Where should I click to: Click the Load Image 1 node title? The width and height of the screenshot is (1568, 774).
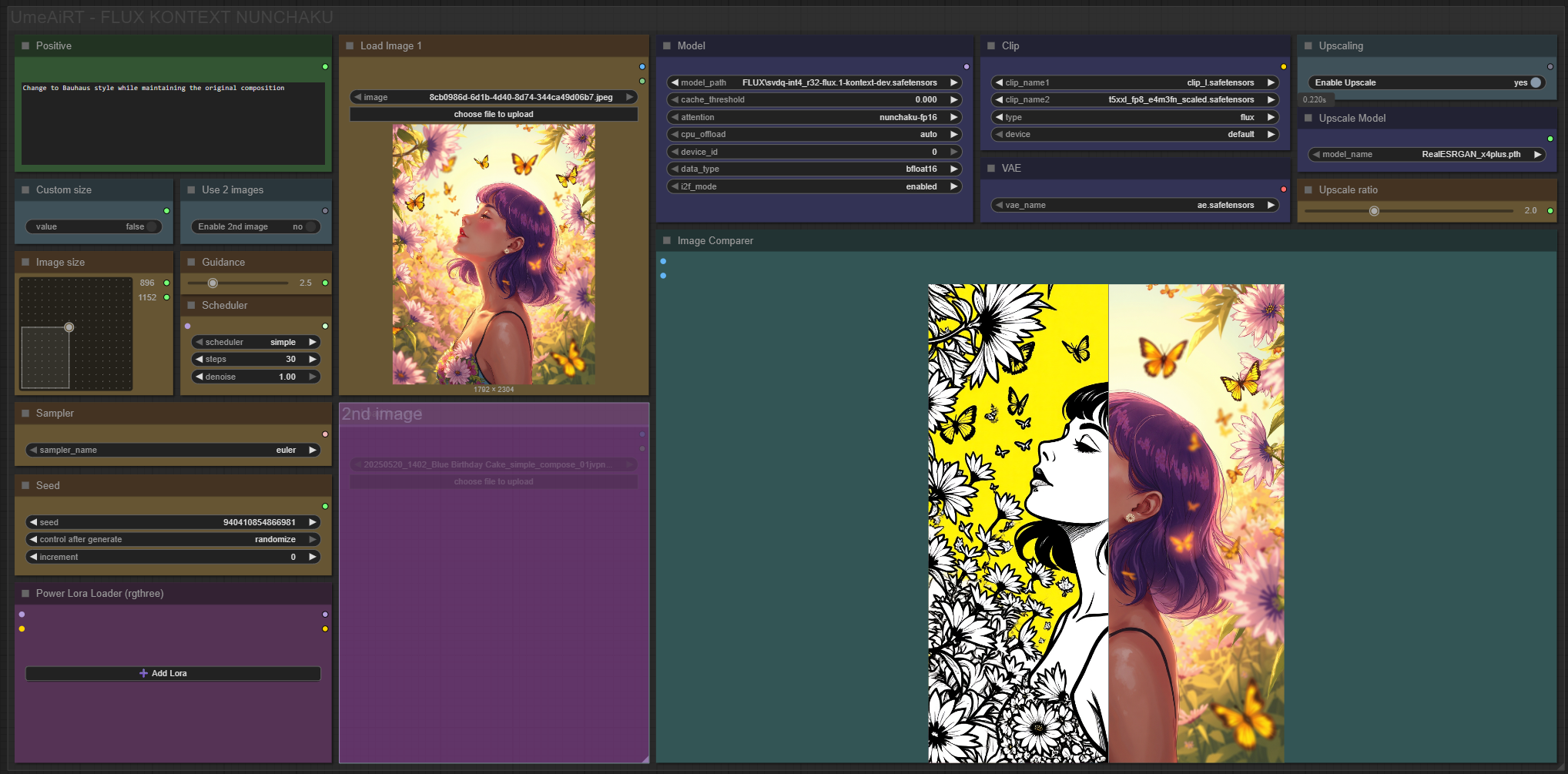pyautogui.click(x=390, y=46)
